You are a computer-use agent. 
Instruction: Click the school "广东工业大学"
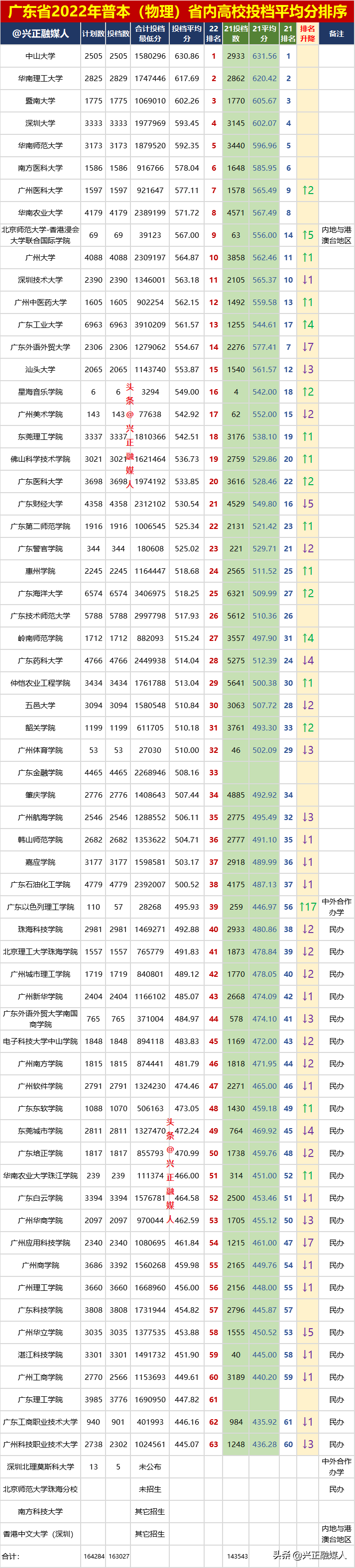(x=40, y=325)
